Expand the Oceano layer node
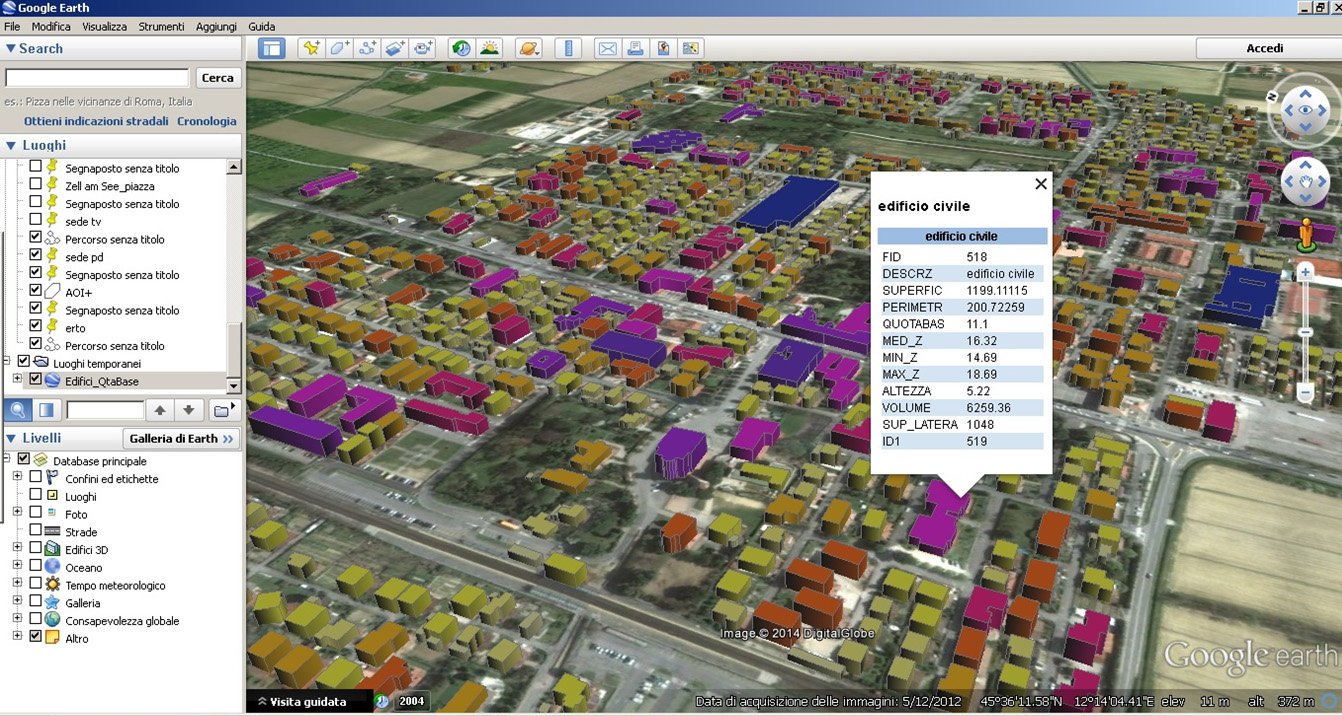The image size is (1342, 716). [x=17, y=567]
